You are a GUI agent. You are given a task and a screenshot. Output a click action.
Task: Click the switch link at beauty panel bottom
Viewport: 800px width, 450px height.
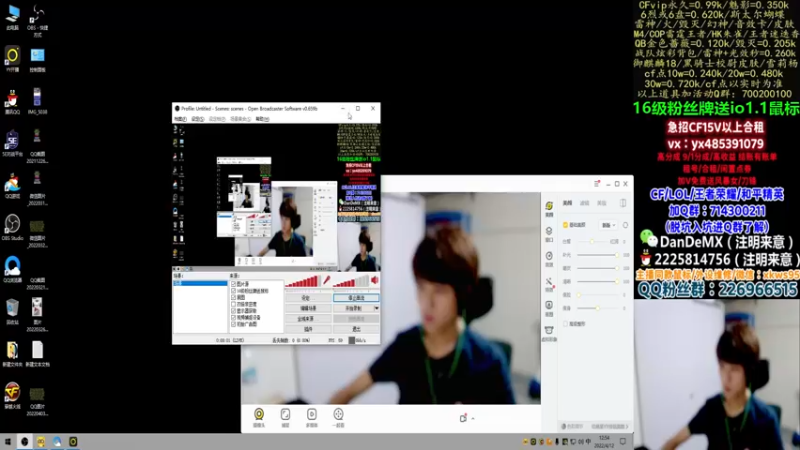coord(610,427)
